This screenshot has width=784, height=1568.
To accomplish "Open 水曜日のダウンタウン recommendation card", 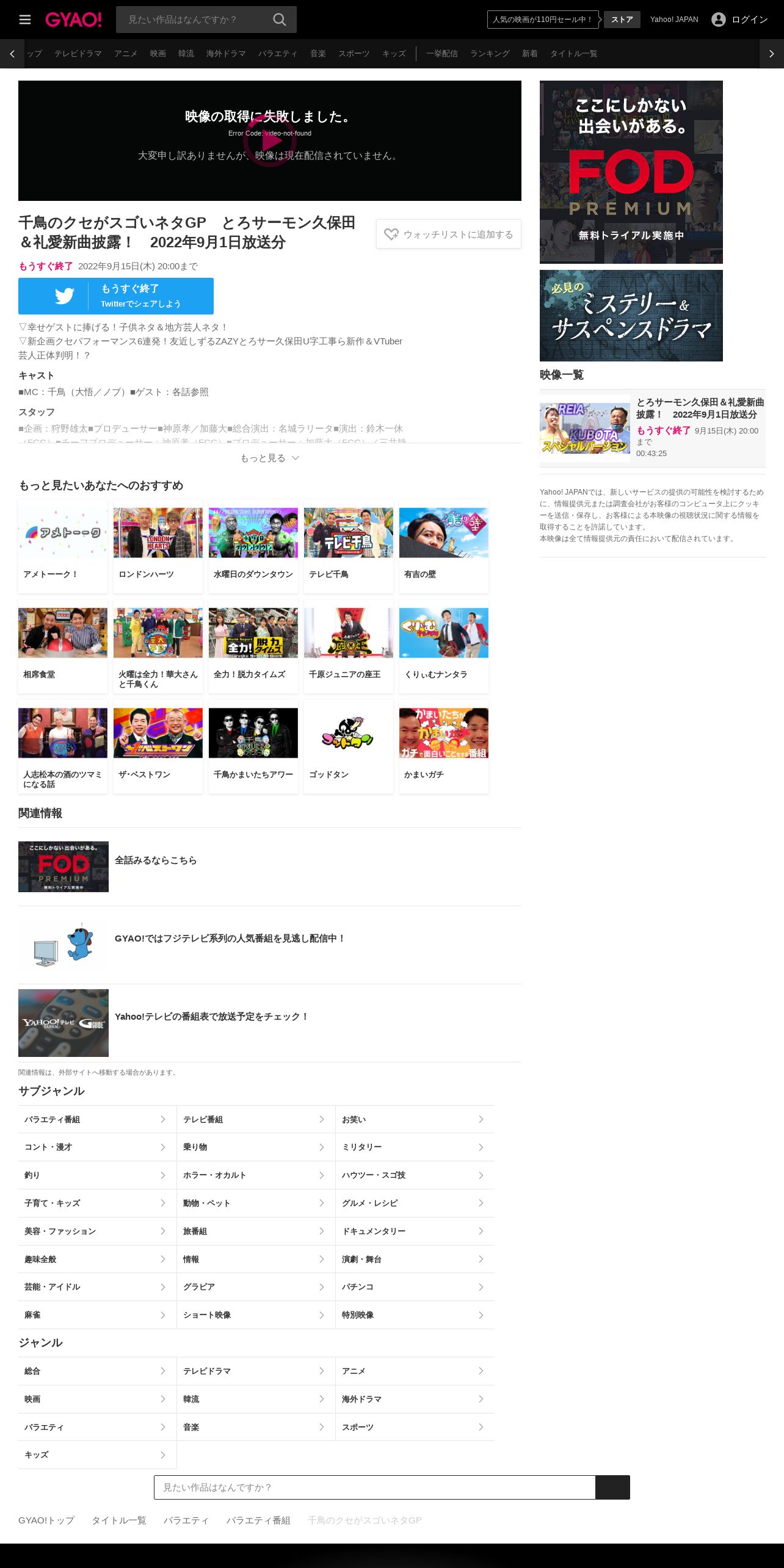I will [x=253, y=546].
